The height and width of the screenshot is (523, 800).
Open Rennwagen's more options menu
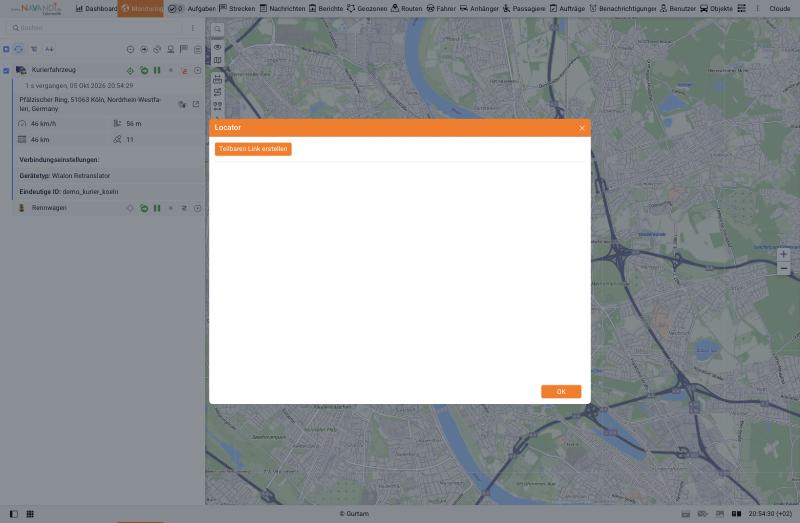[197, 208]
